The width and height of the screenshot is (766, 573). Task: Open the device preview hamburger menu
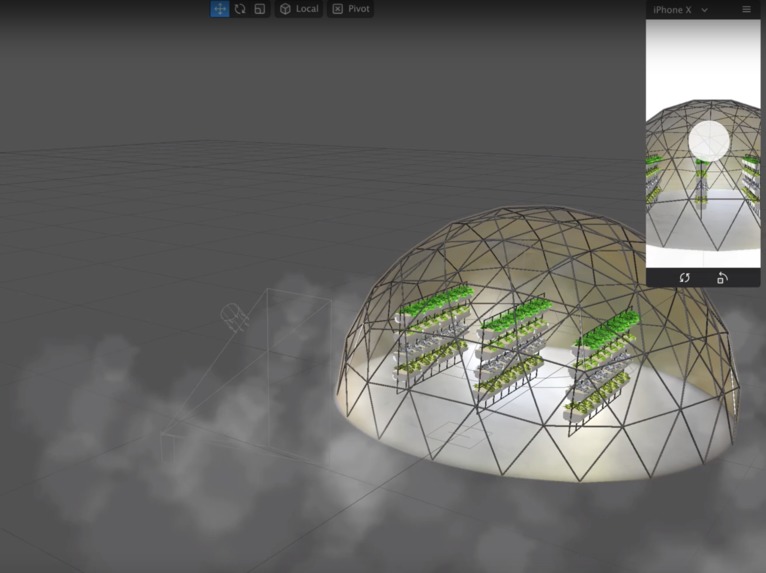pyautogui.click(x=746, y=9)
